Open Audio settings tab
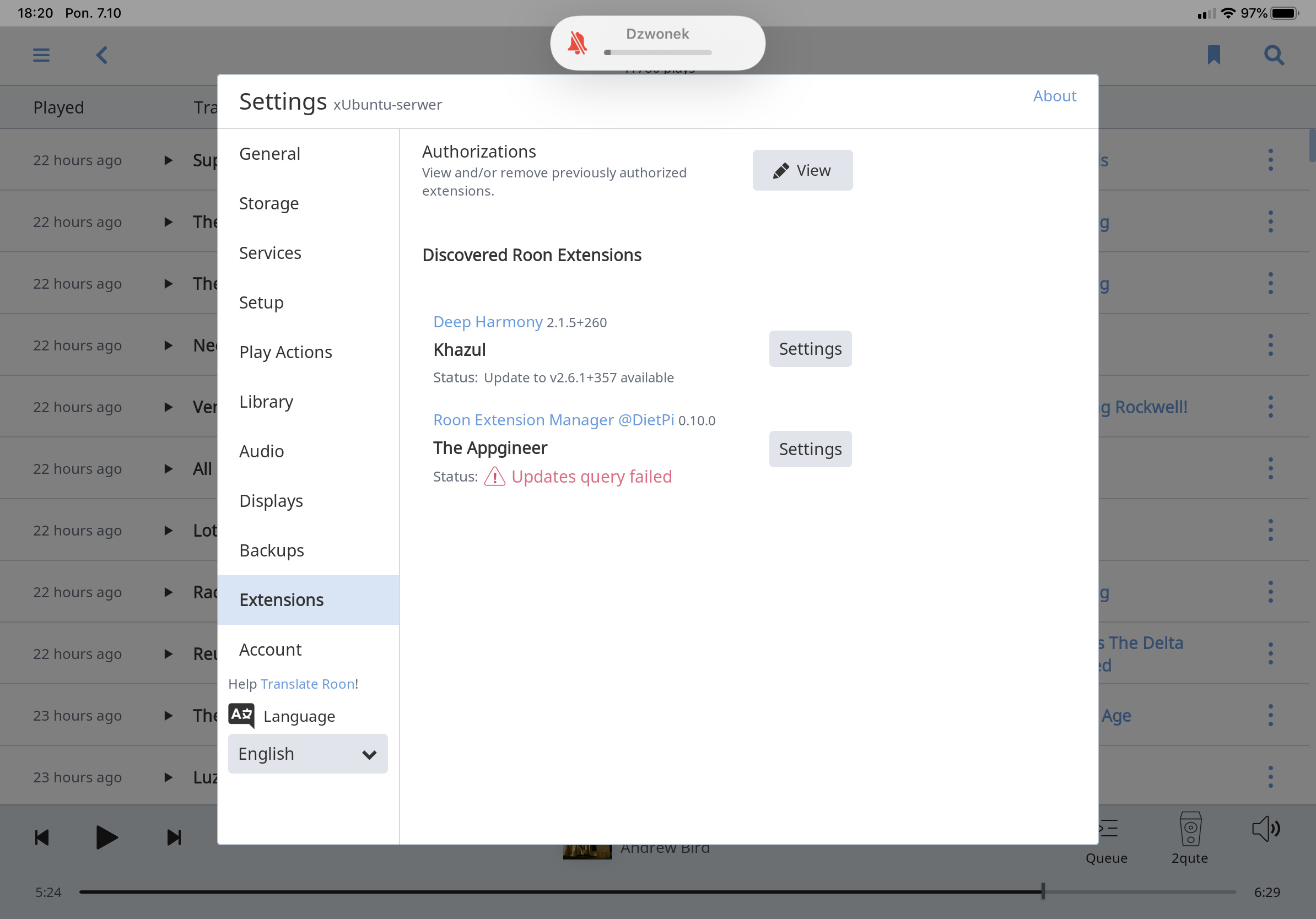The image size is (1316, 919). [309, 451]
